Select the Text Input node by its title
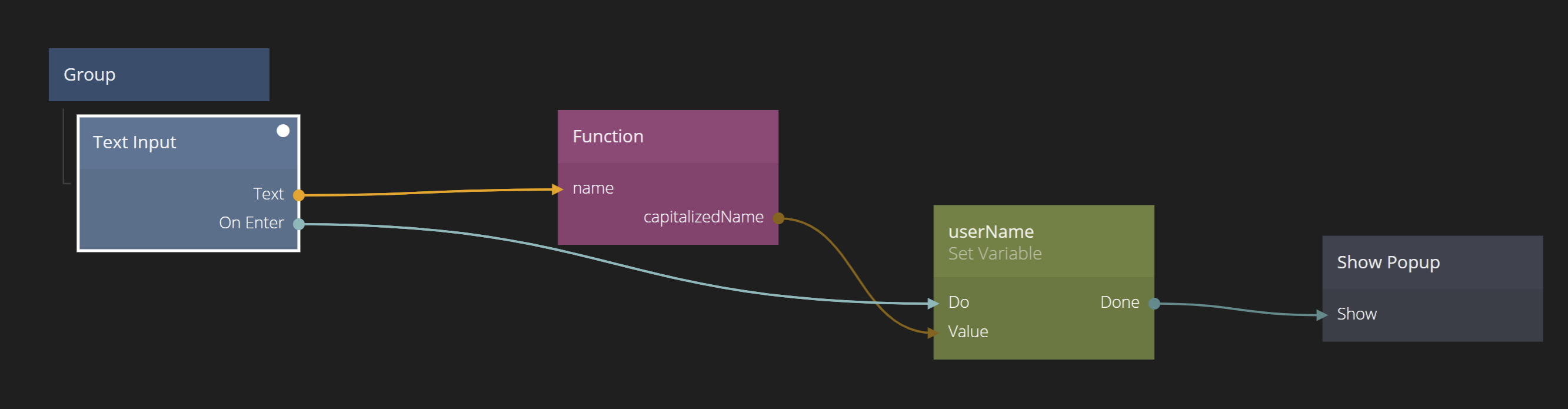This screenshot has height=409, width=1568. [x=135, y=142]
